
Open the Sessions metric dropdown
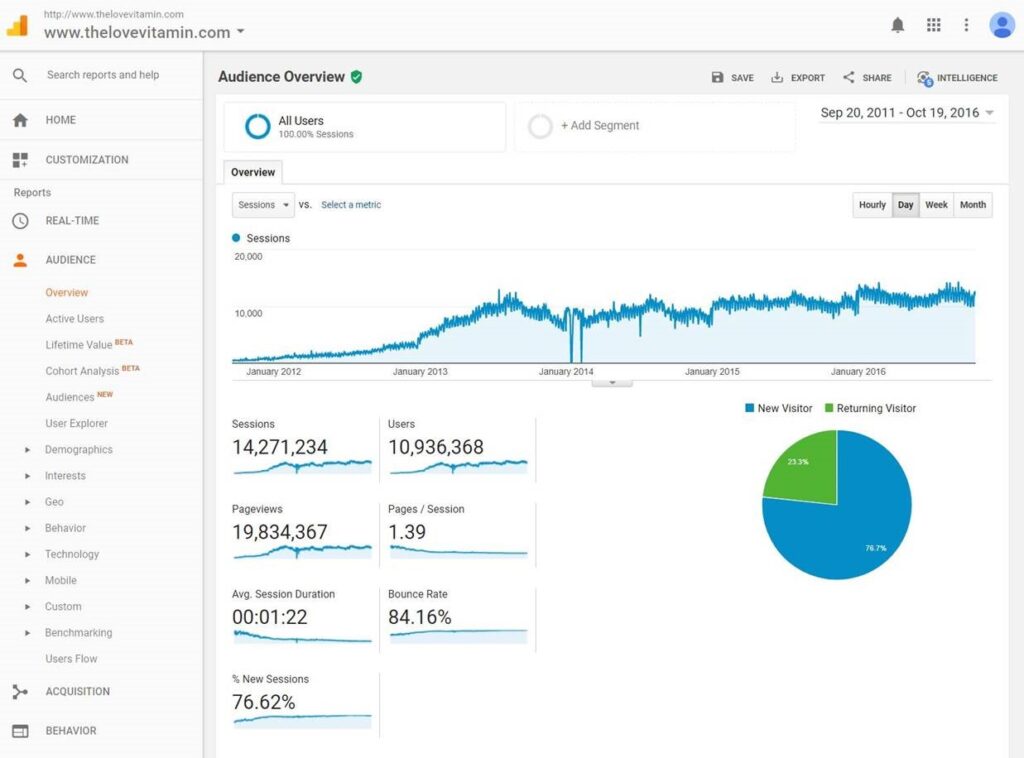tap(263, 205)
